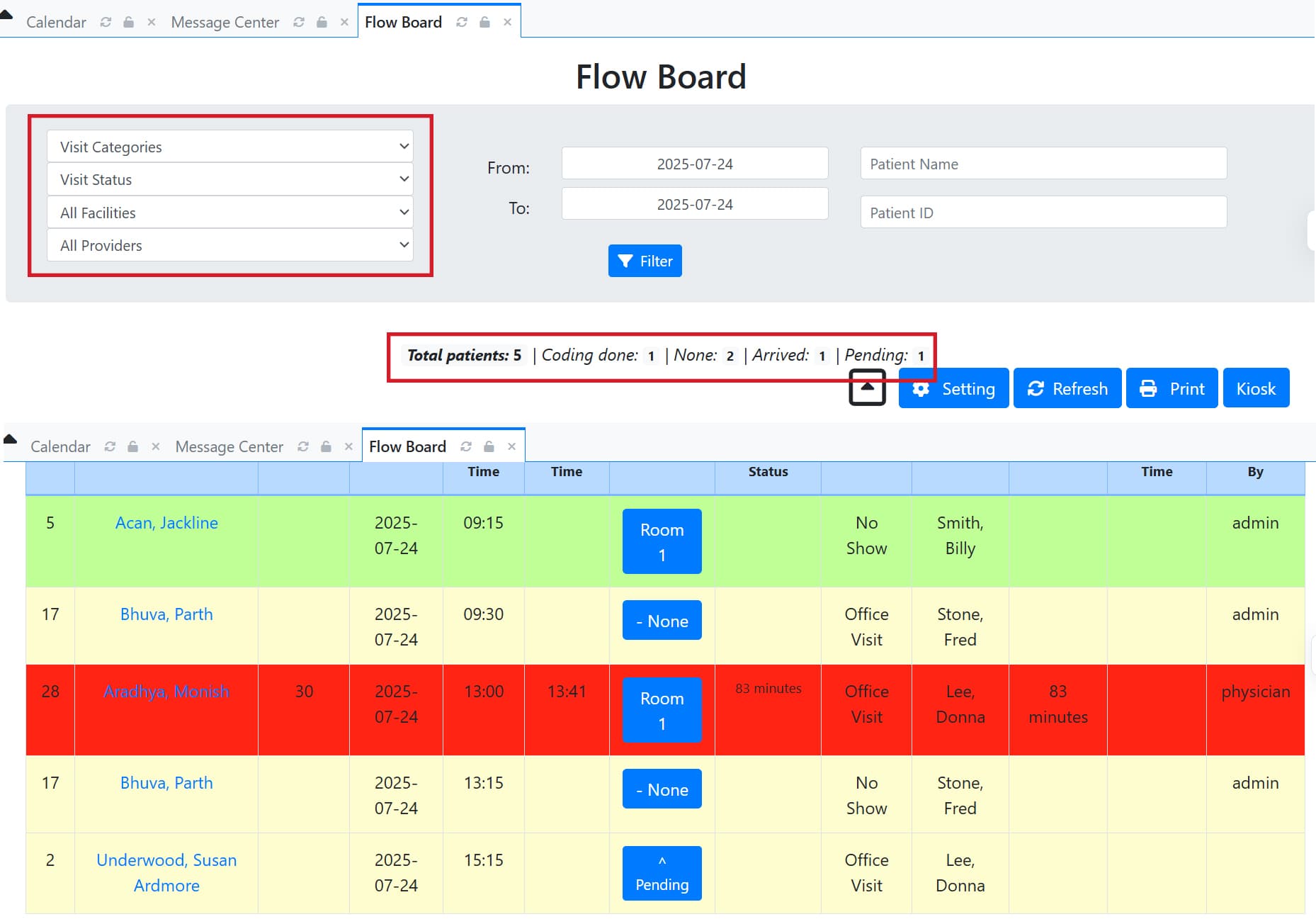Switch to the top Calendar tab

(x=56, y=22)
